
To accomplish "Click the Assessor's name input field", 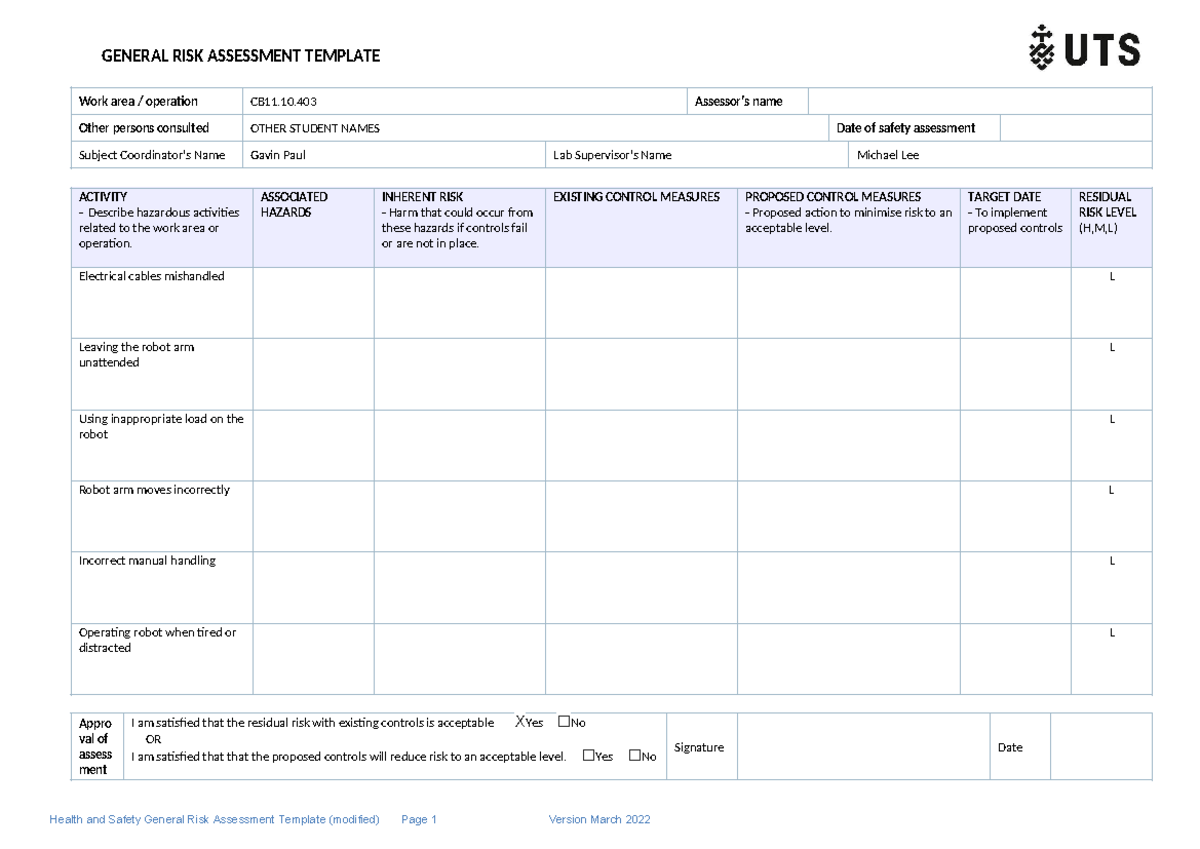I will point(978,100).
